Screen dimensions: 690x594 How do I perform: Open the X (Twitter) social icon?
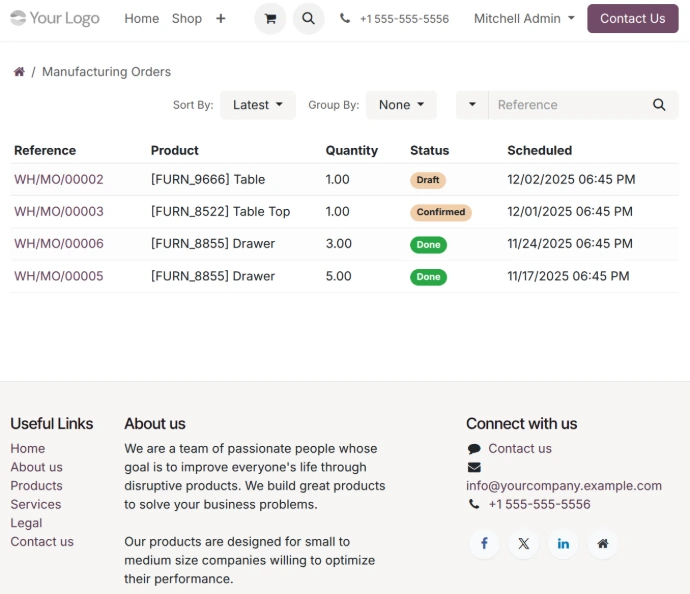coord(523,543)
